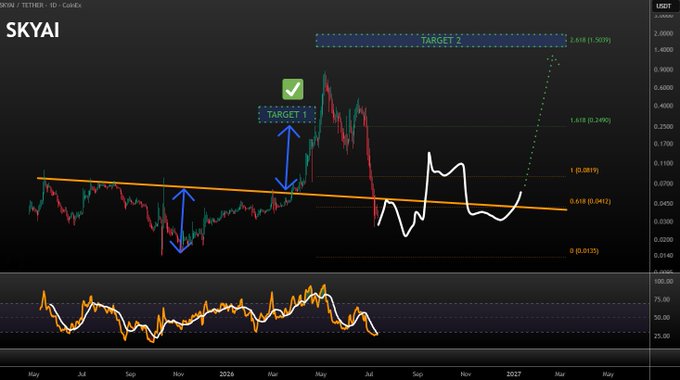Click 0.0700 on the price axis

tap(664, 183)
